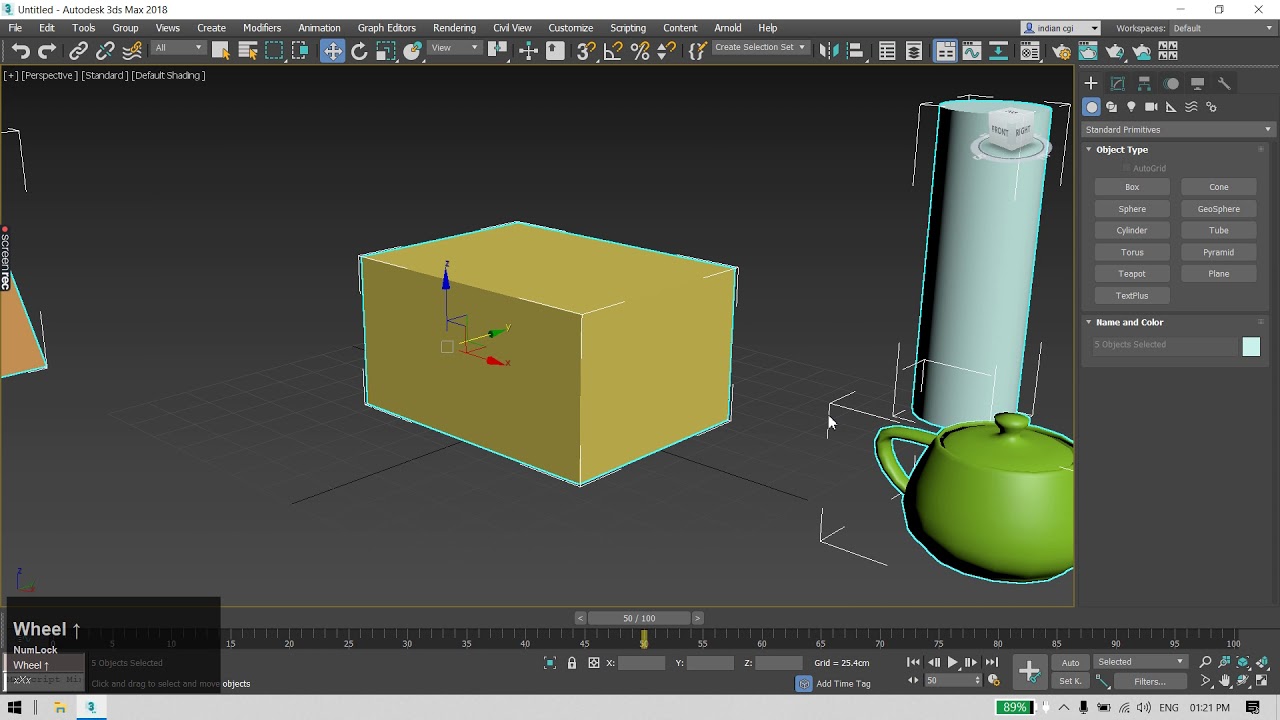
Task: Activate the Select and Move tool
Action: point(332,51)
